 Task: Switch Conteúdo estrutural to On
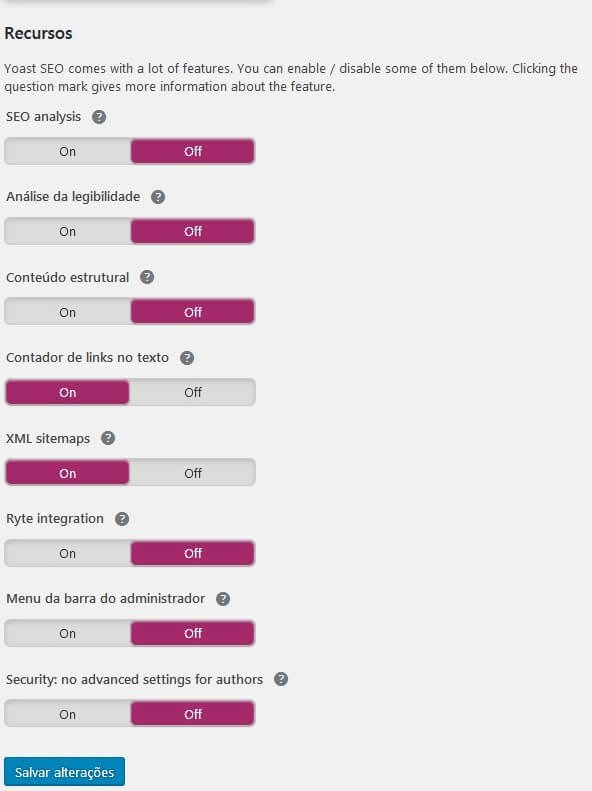tap(68, 312)
